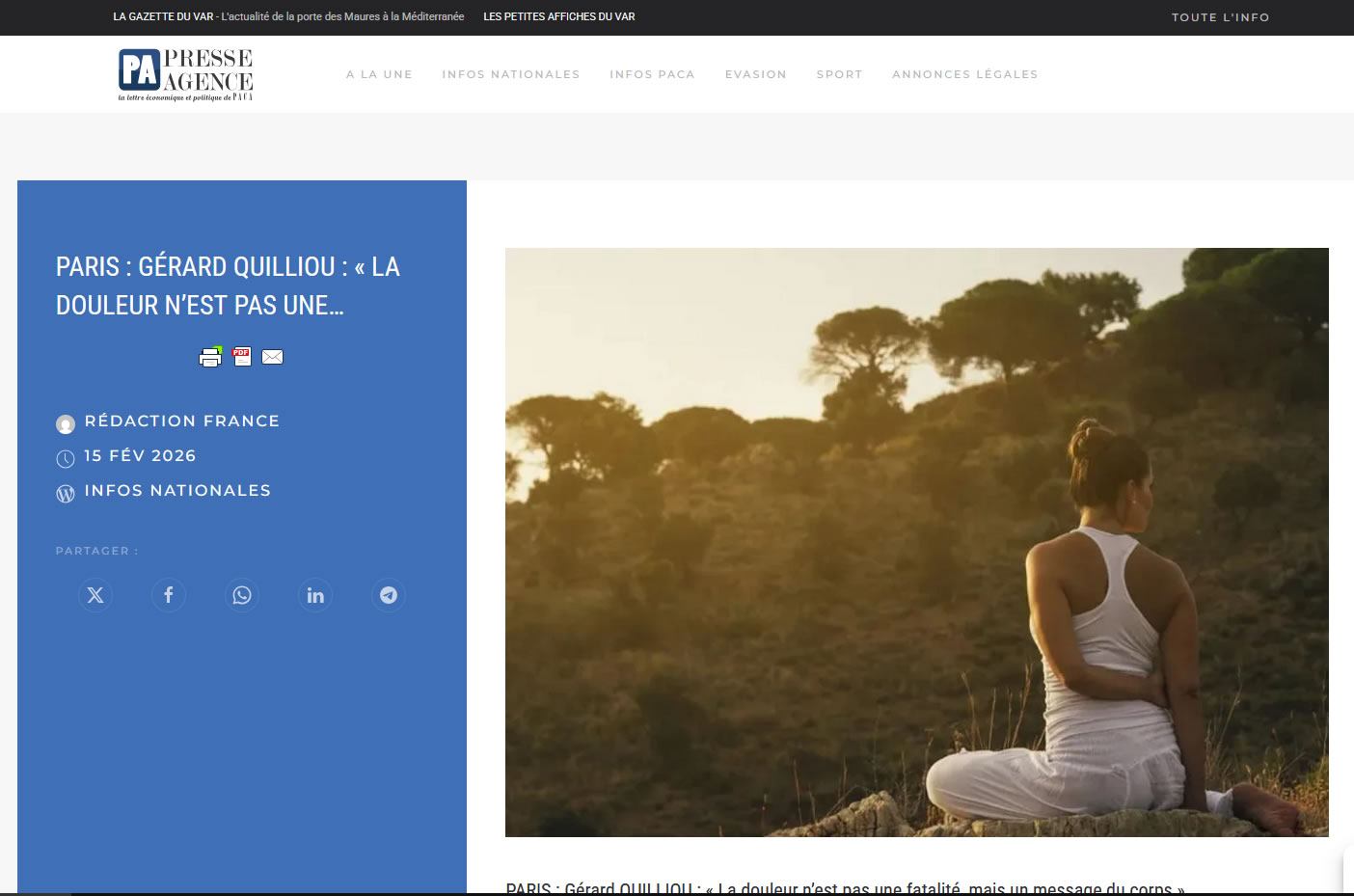The image size is (1354, 896).
Task: Share the article on X
Action: coord(95,595)
